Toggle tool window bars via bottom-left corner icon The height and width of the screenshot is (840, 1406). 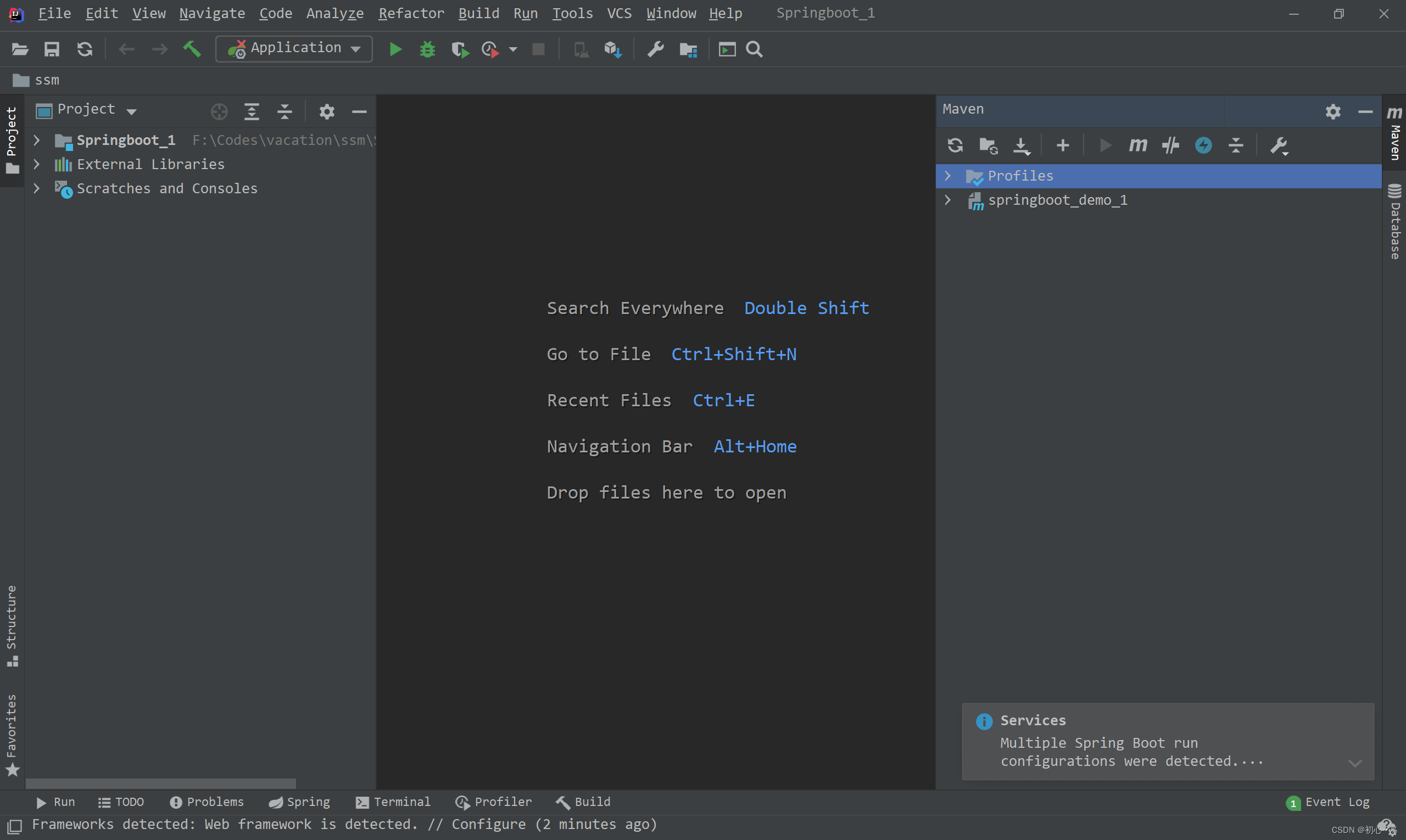[x=14, y=825]
